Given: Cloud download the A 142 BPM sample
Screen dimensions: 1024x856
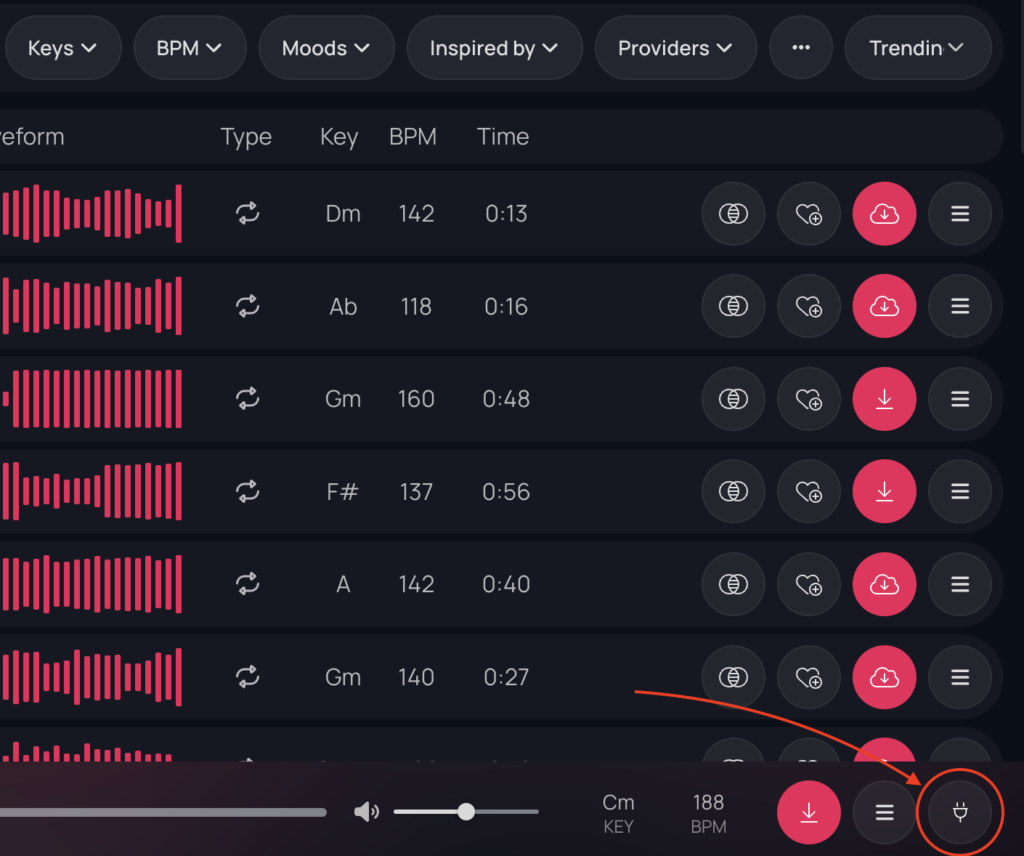Looking at the screenshot, I should [x=884, y=584].
